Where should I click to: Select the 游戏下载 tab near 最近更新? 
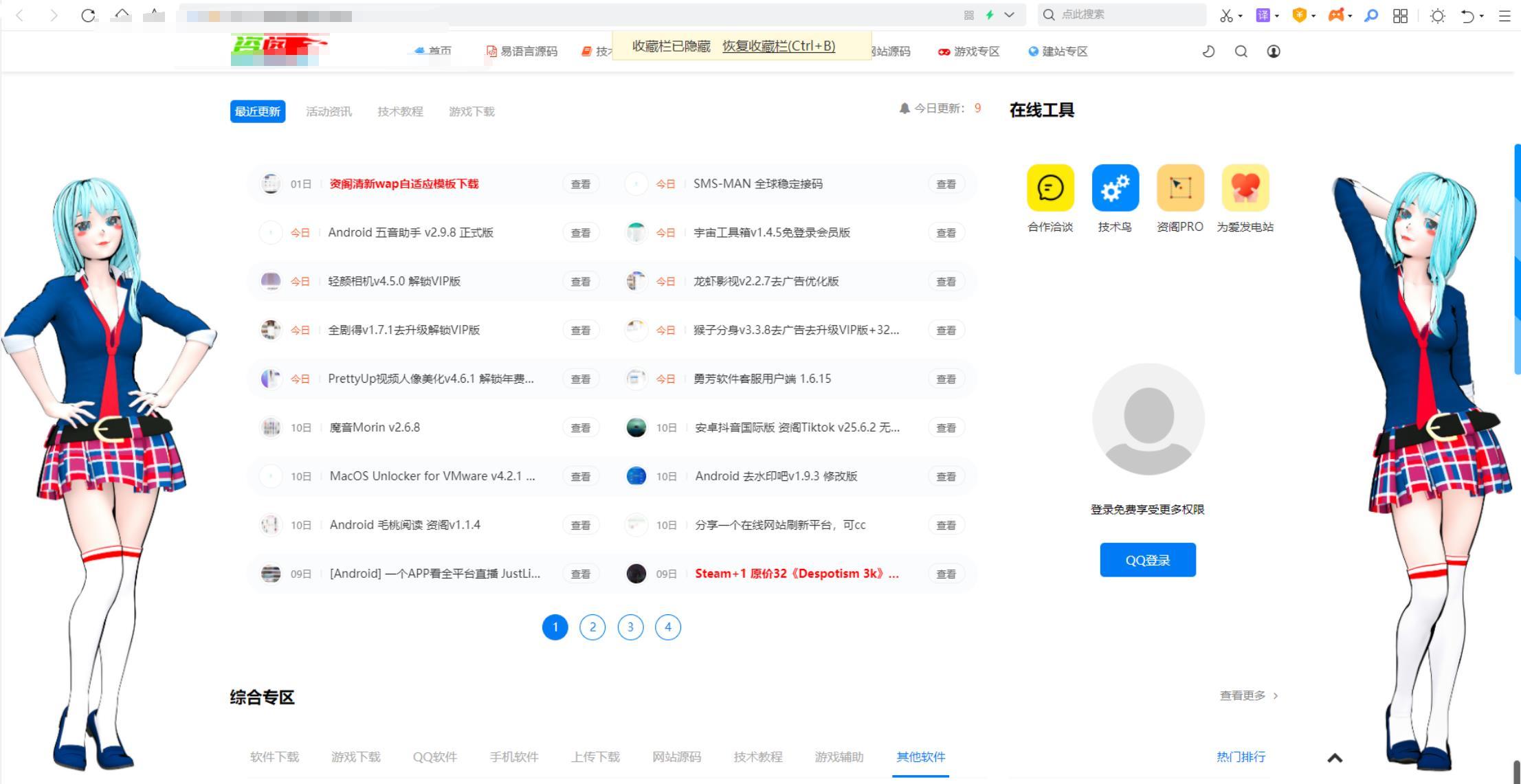pos(471,111)
